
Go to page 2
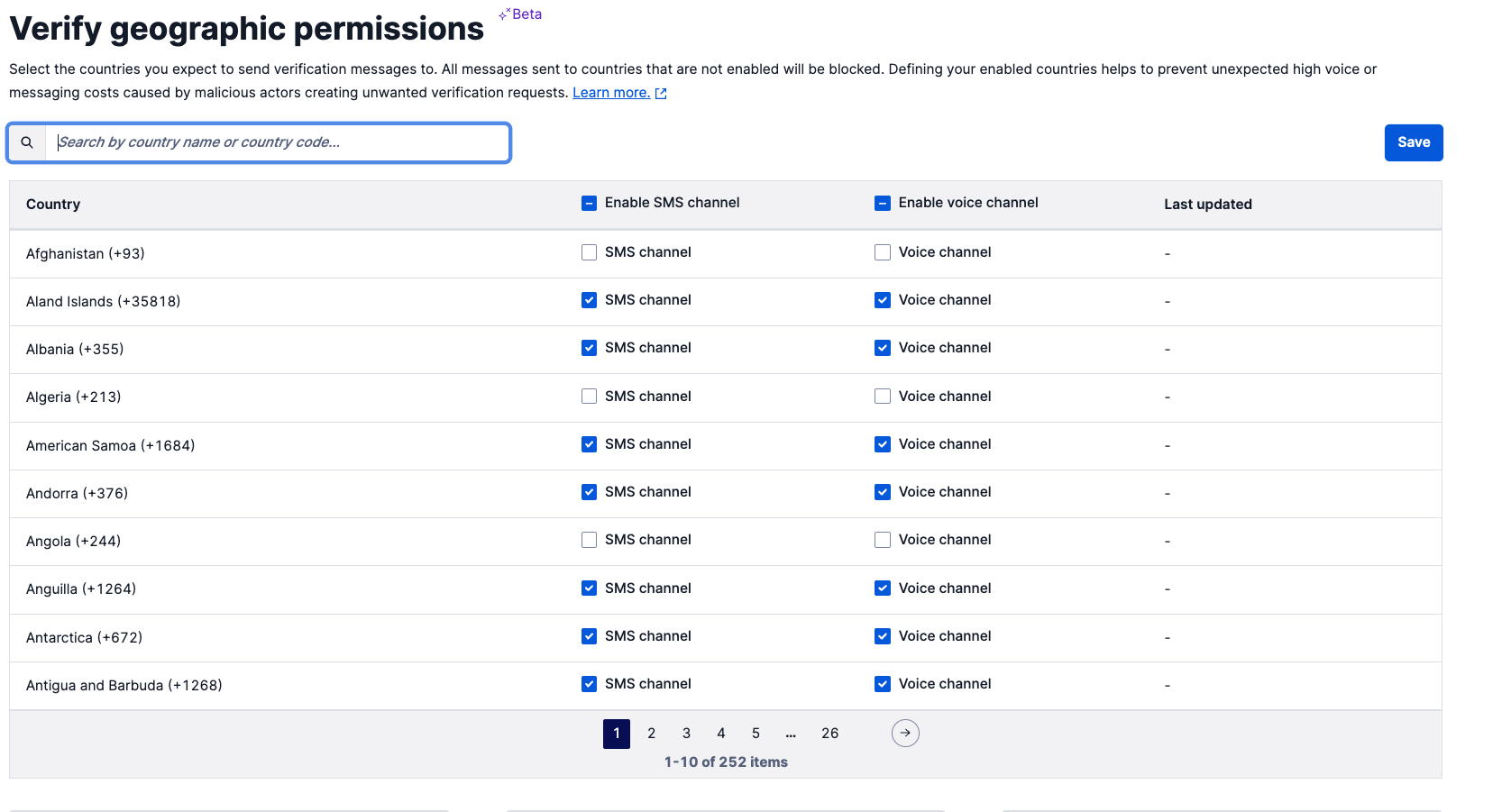coord(652,734)
